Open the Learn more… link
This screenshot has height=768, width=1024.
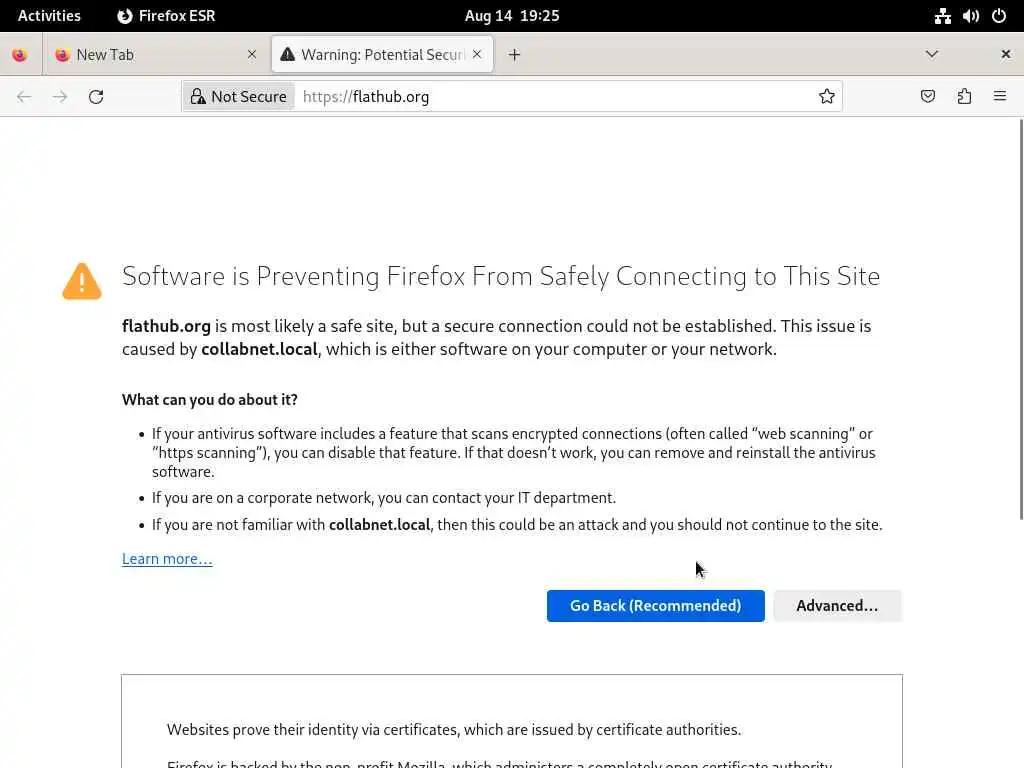click(167, 559)
